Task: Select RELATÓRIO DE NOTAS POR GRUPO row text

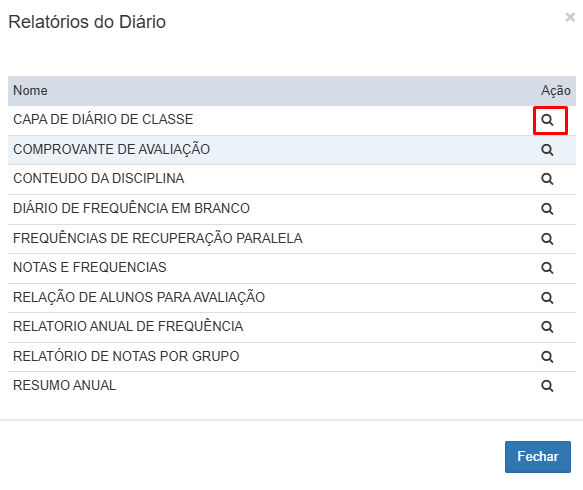Action: (126, 356)
